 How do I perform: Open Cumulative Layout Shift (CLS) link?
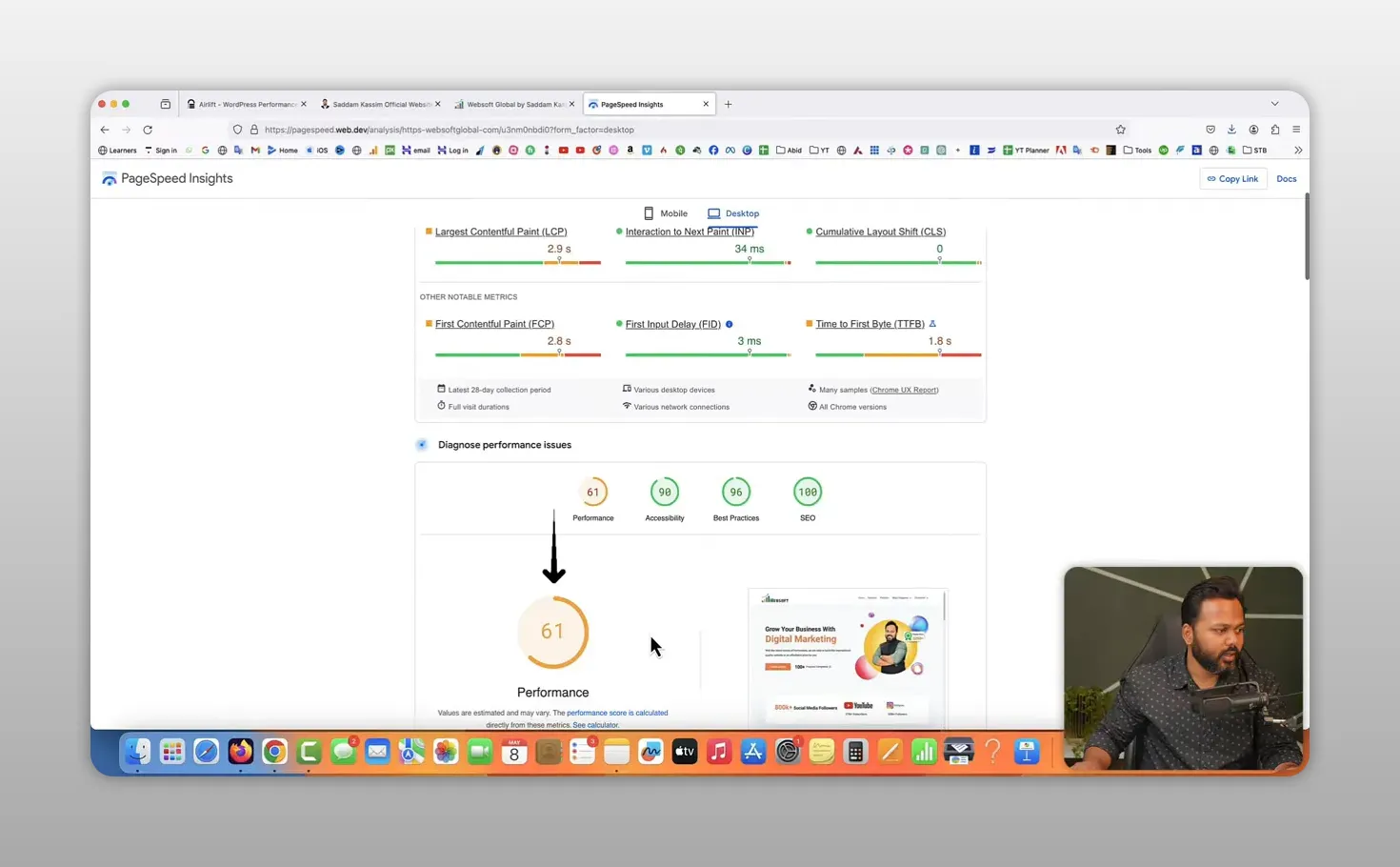coord(881,232)
